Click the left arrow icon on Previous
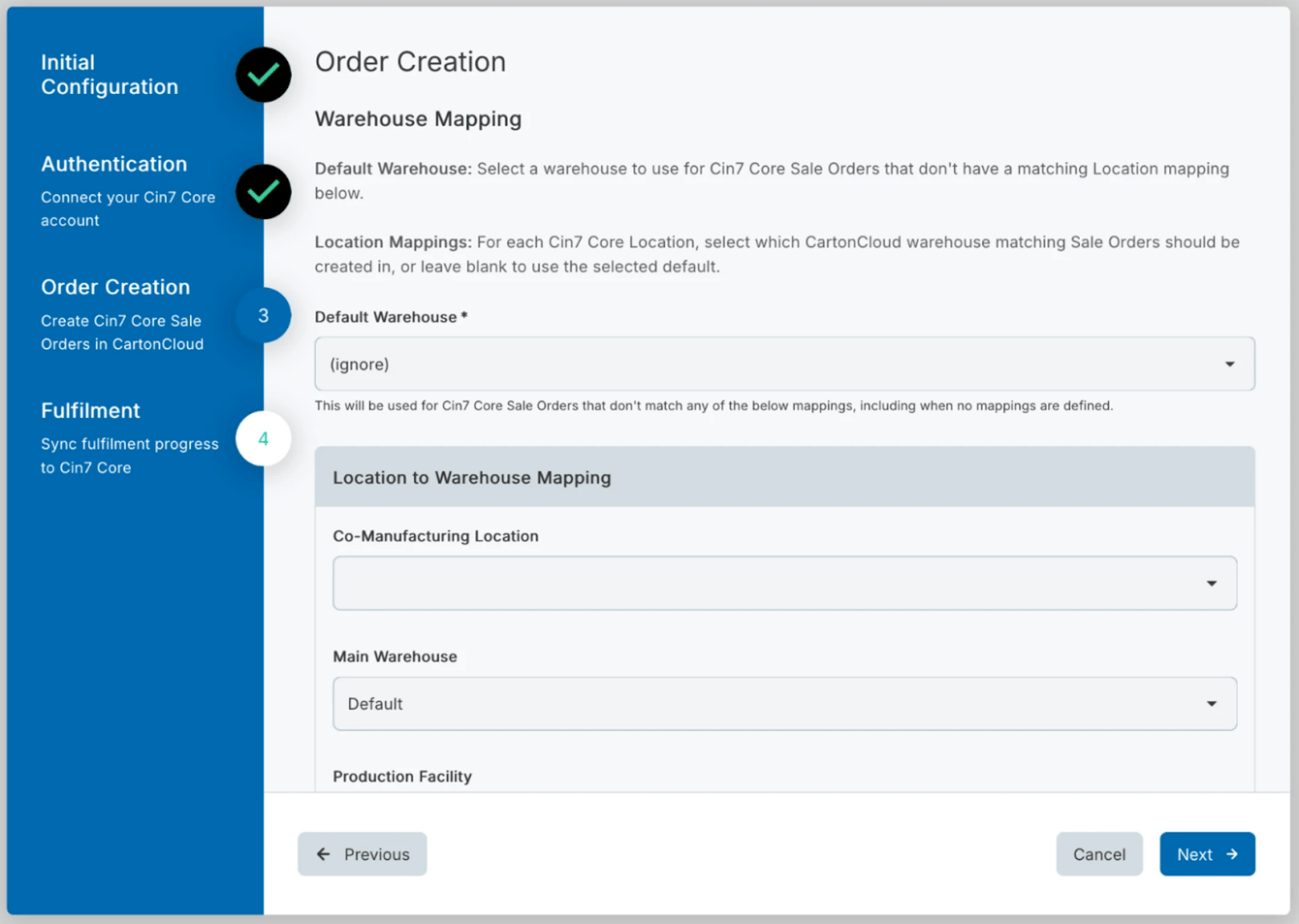Screen dimensions: 1299x924 click(x=324, y=854)
